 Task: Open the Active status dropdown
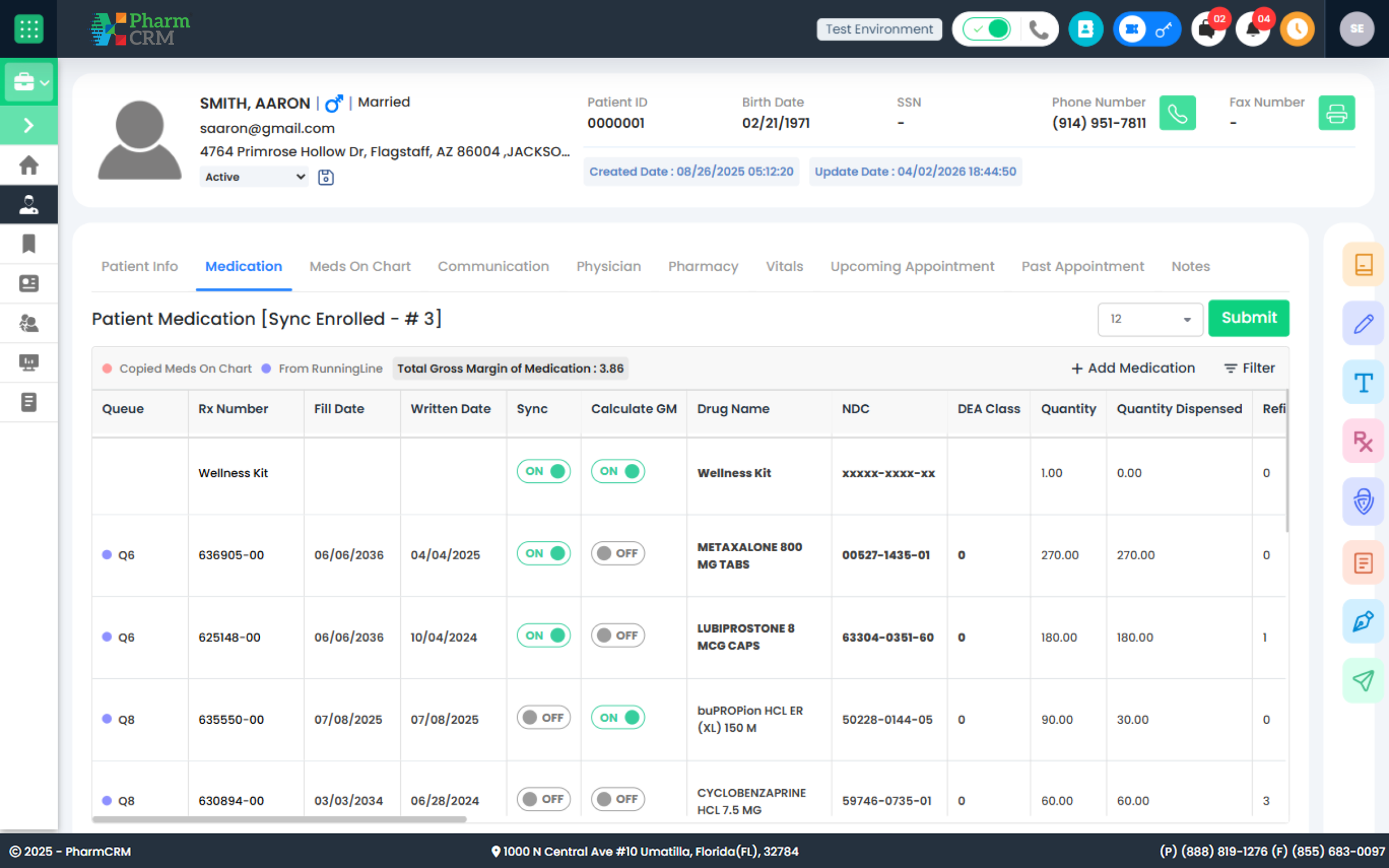254,177
